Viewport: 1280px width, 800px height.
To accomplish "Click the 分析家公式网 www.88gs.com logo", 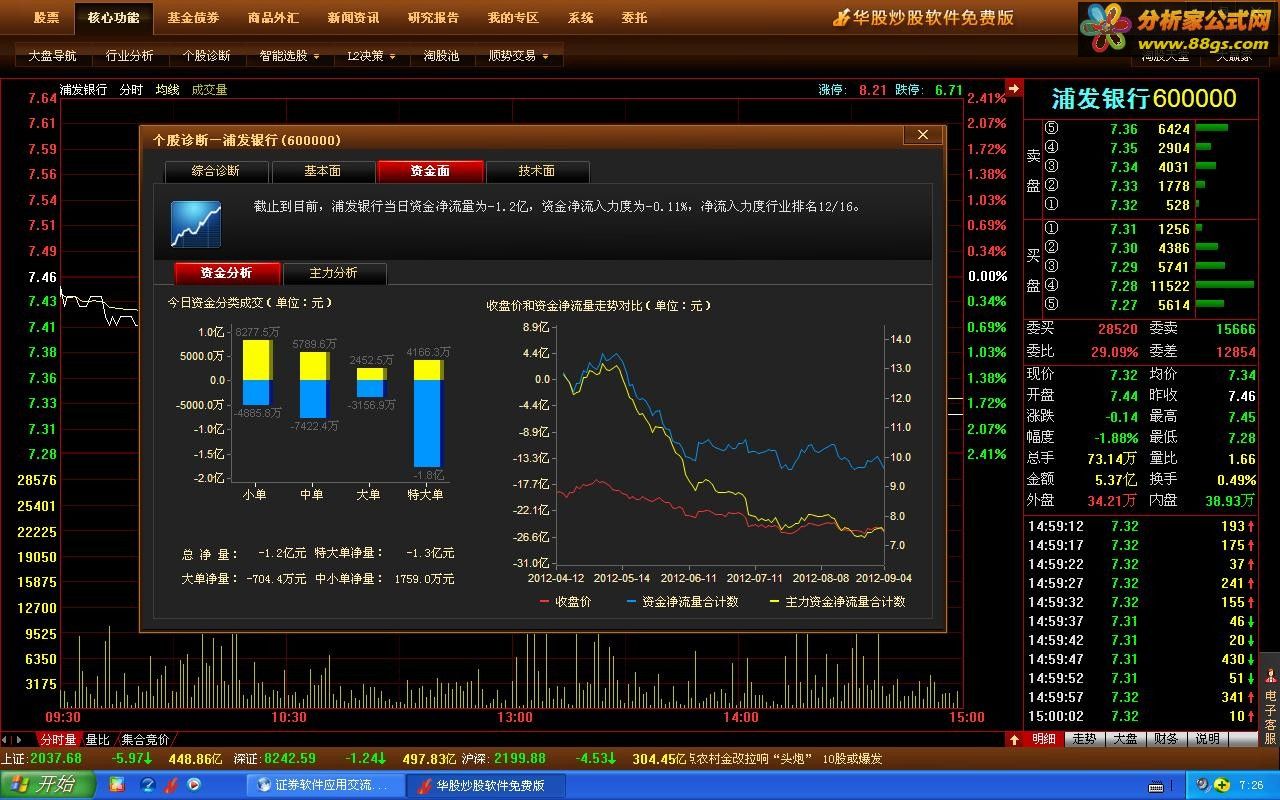I will [1179, 30].
